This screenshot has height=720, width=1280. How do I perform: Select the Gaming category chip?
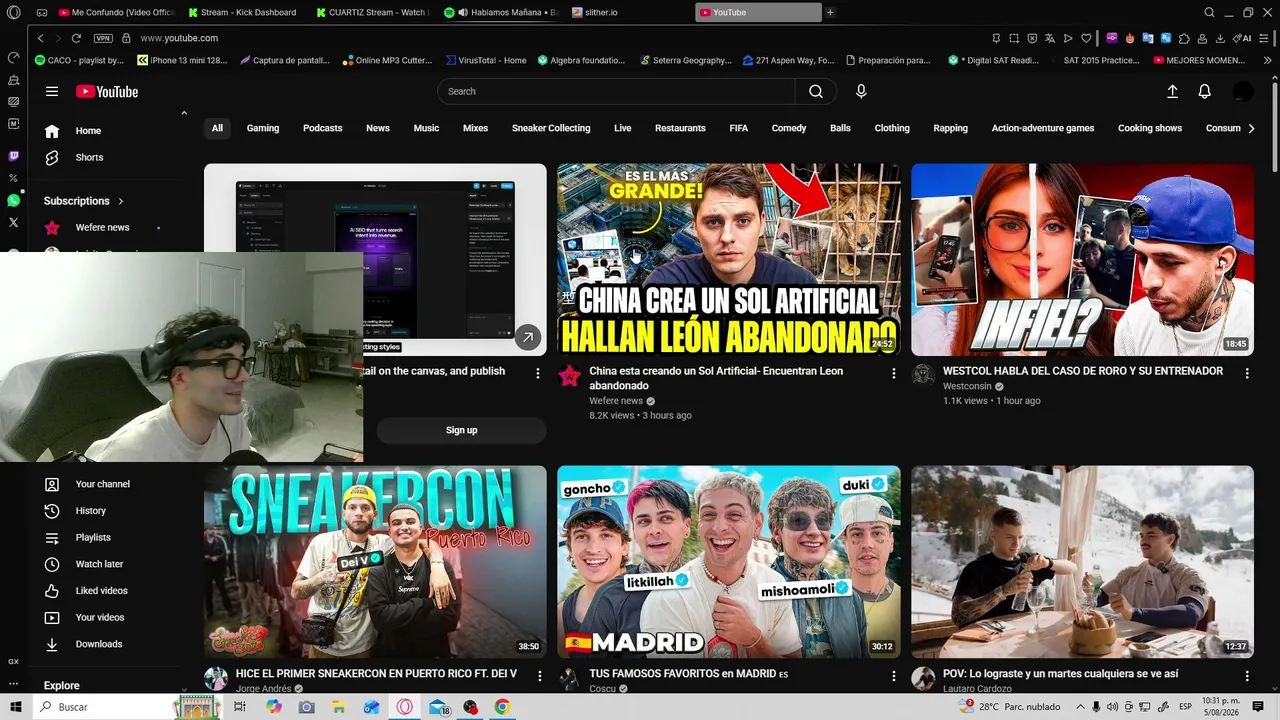coord(263,128)
